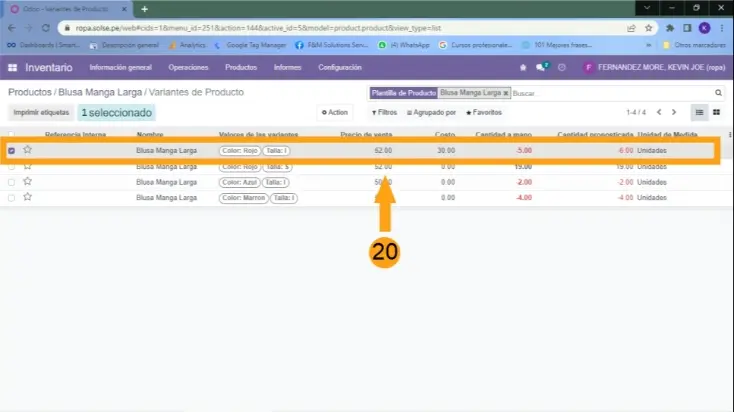Open the Odoo apps grid menu

(x=12, y=67)
